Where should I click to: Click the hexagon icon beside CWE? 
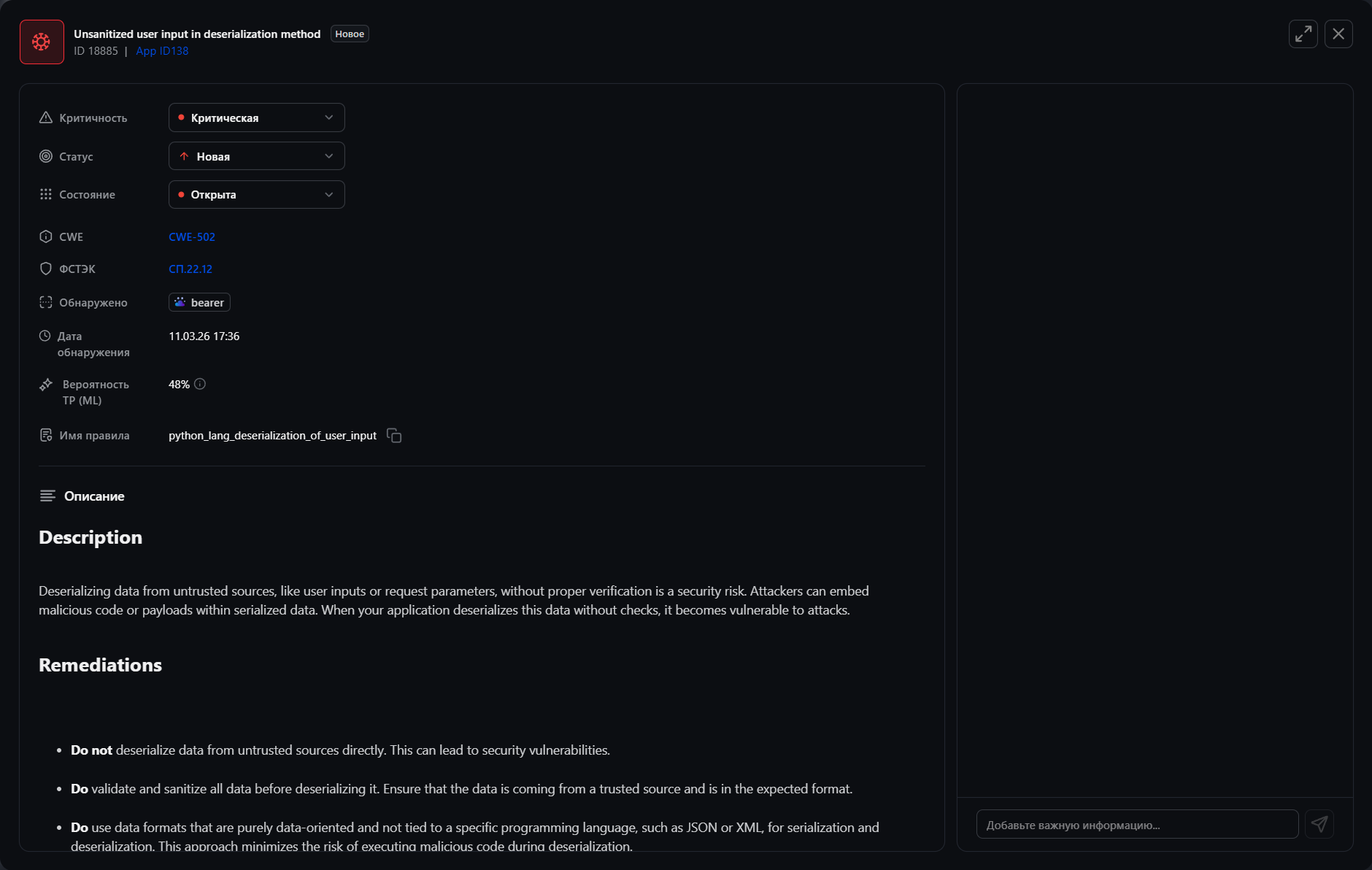(46, 236)
